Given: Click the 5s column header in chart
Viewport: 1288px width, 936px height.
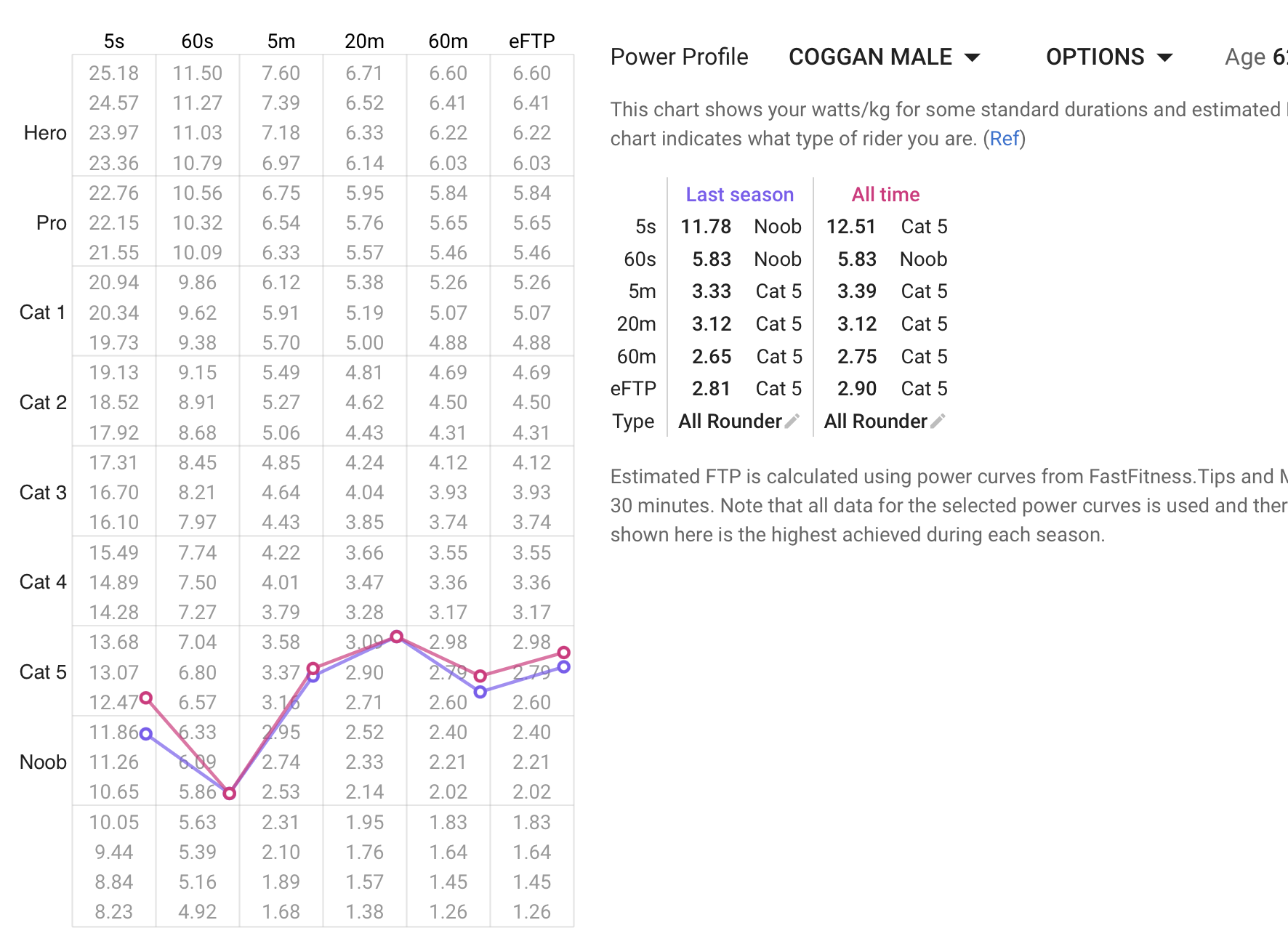Looking at the screenshot, I should [x=114, y=41].
